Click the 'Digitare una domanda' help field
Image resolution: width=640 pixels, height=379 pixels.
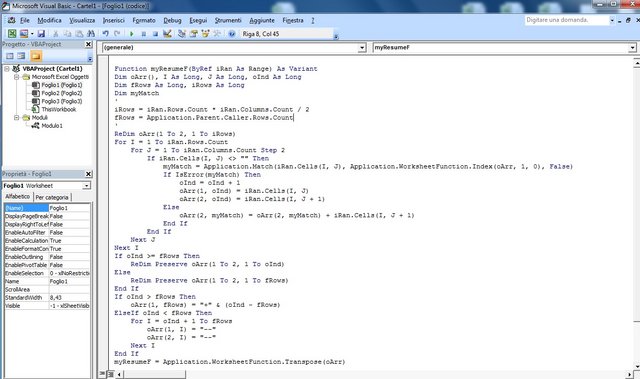coord(567,20)
